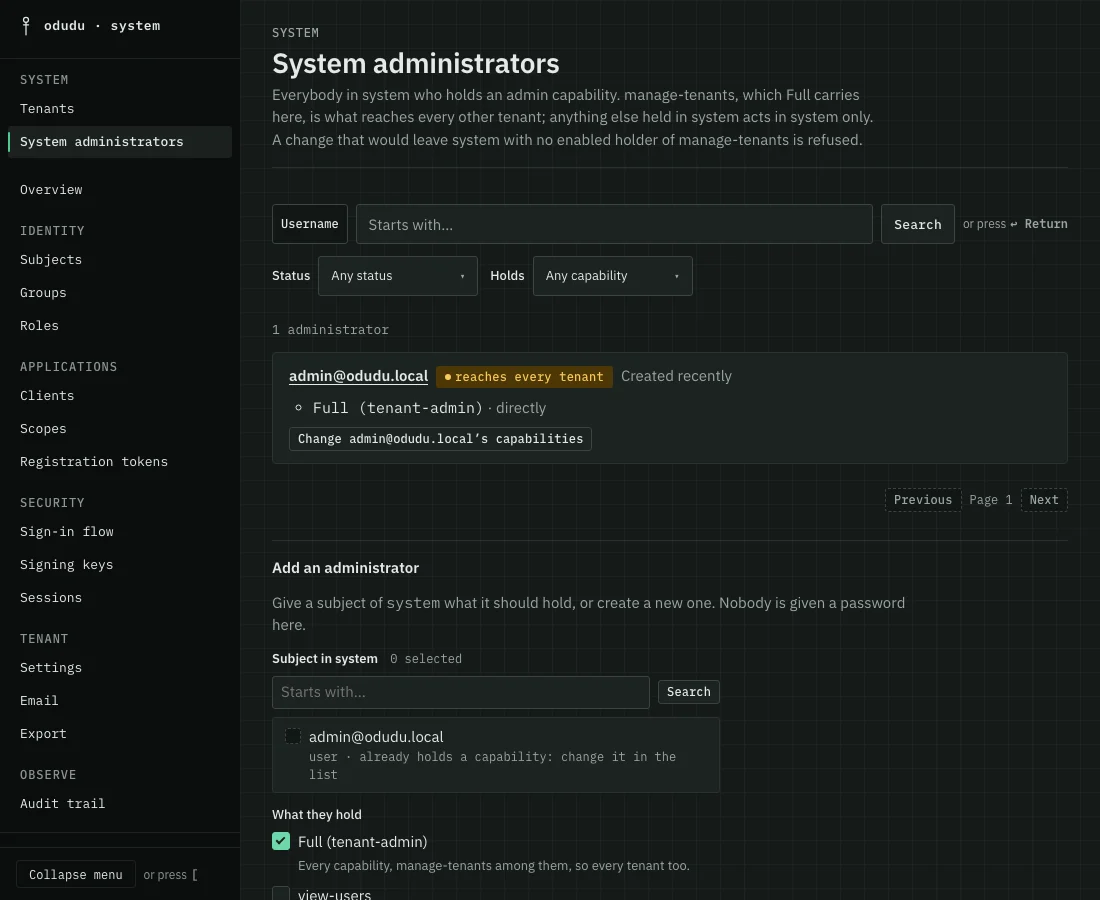
Task: Click the '0 selected' counter
Action: coord(426,659)
